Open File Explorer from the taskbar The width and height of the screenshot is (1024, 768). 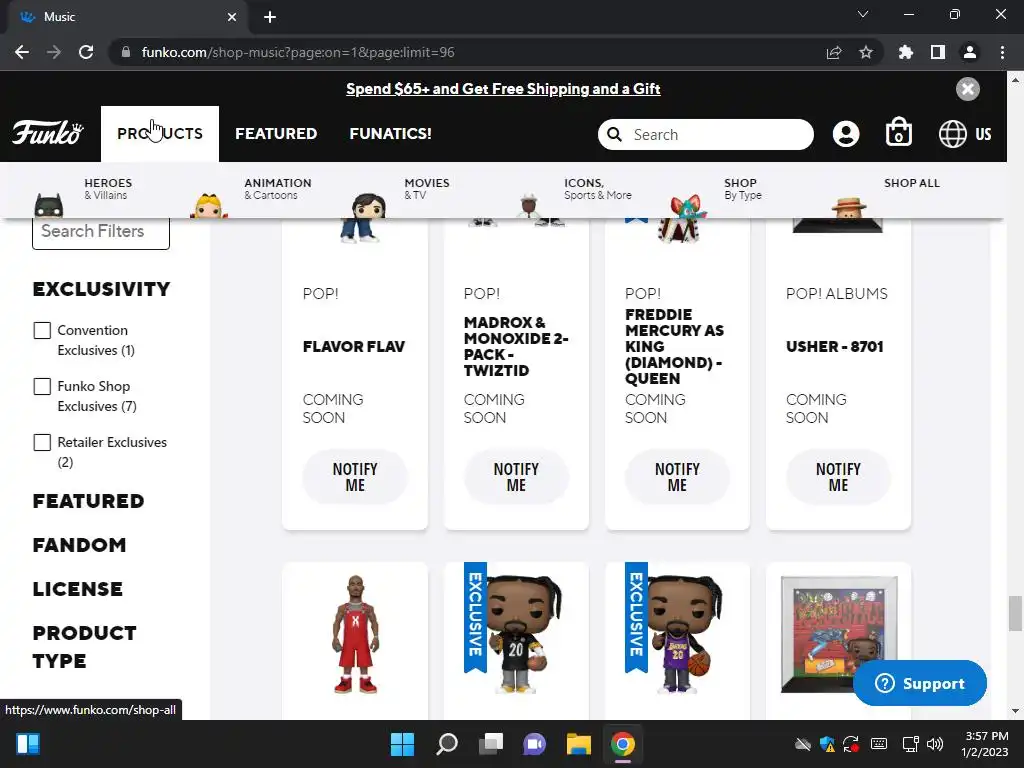click(x=579, y=744)
